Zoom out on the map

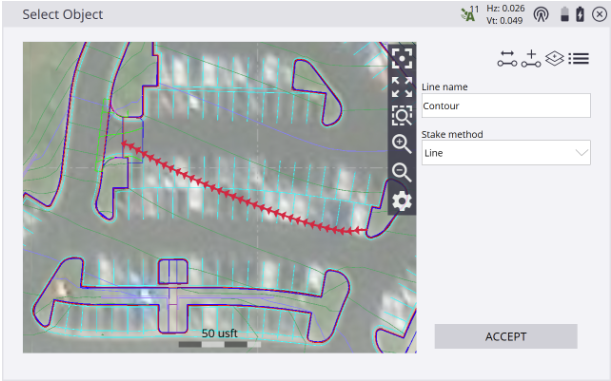pyautogui.click(x=402, y=172)
